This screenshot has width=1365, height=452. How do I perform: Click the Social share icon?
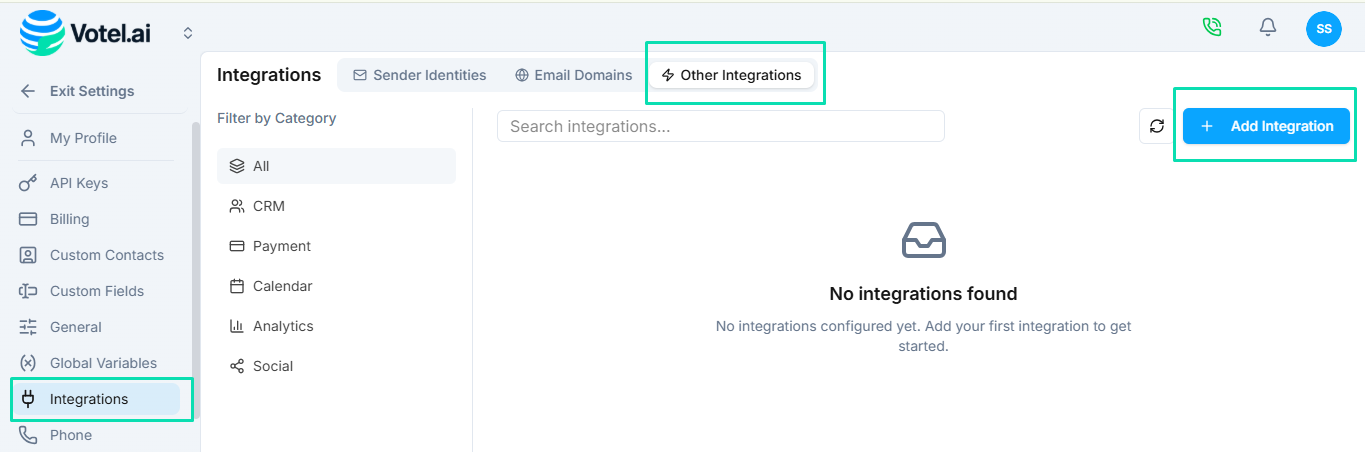click(237, 366)
